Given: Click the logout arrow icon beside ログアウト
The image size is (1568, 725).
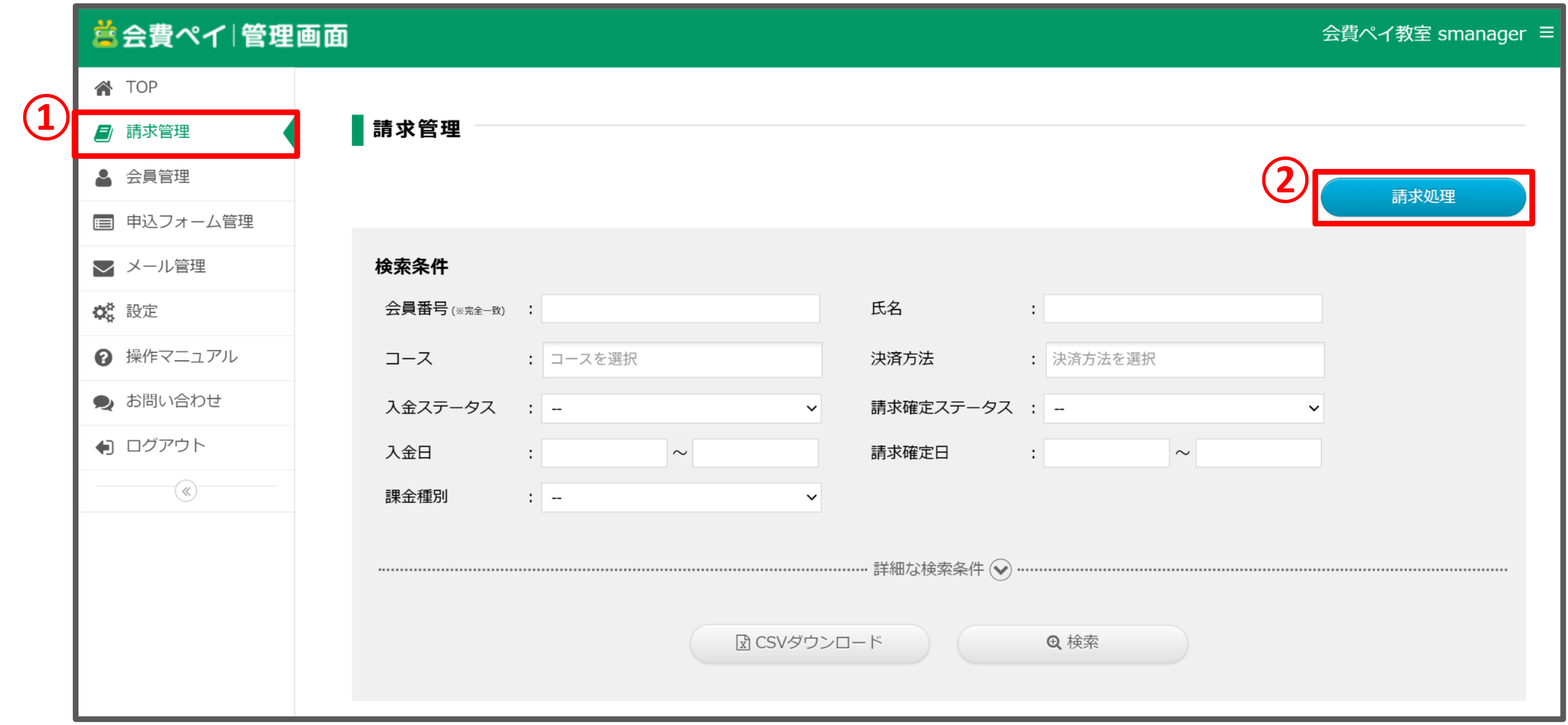Looking at the screenshot, I should click(104, 446).
